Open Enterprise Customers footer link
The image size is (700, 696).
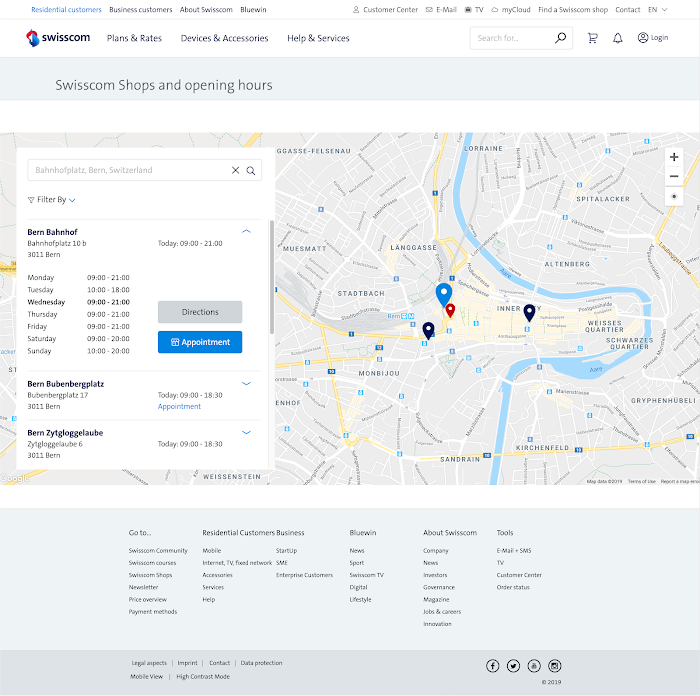pyautogui.click(x=304, y=575)
